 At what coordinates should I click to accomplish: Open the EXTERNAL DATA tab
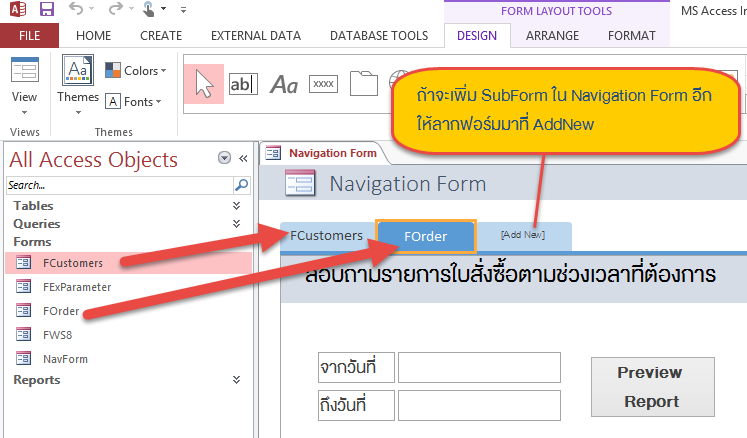pos(256,36)
